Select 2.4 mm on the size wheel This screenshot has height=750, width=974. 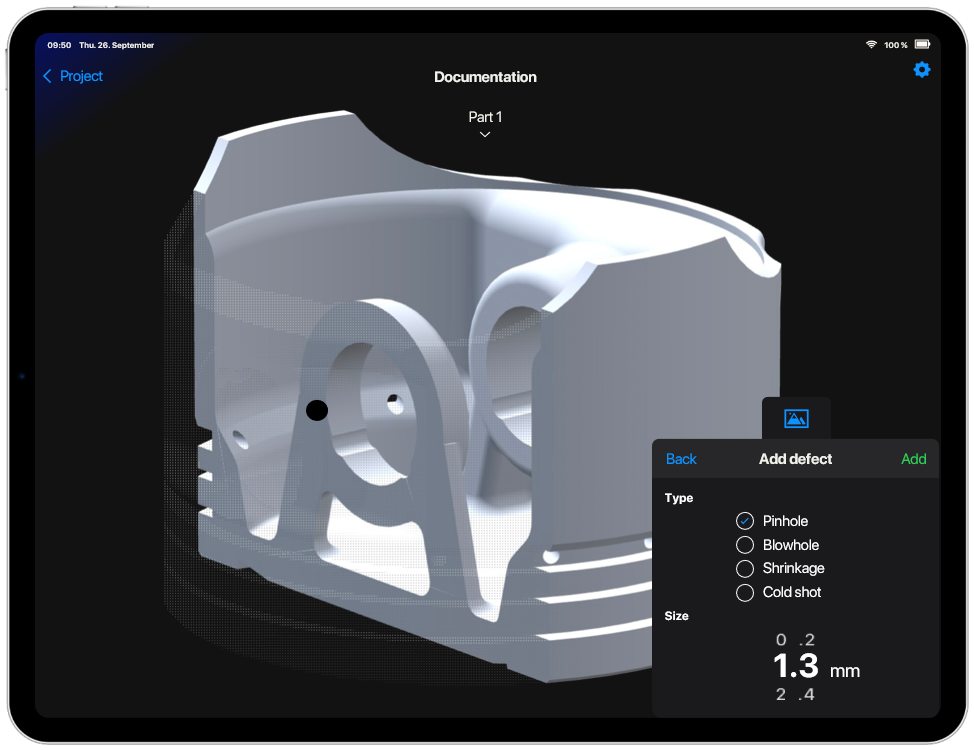pos(795,693)
